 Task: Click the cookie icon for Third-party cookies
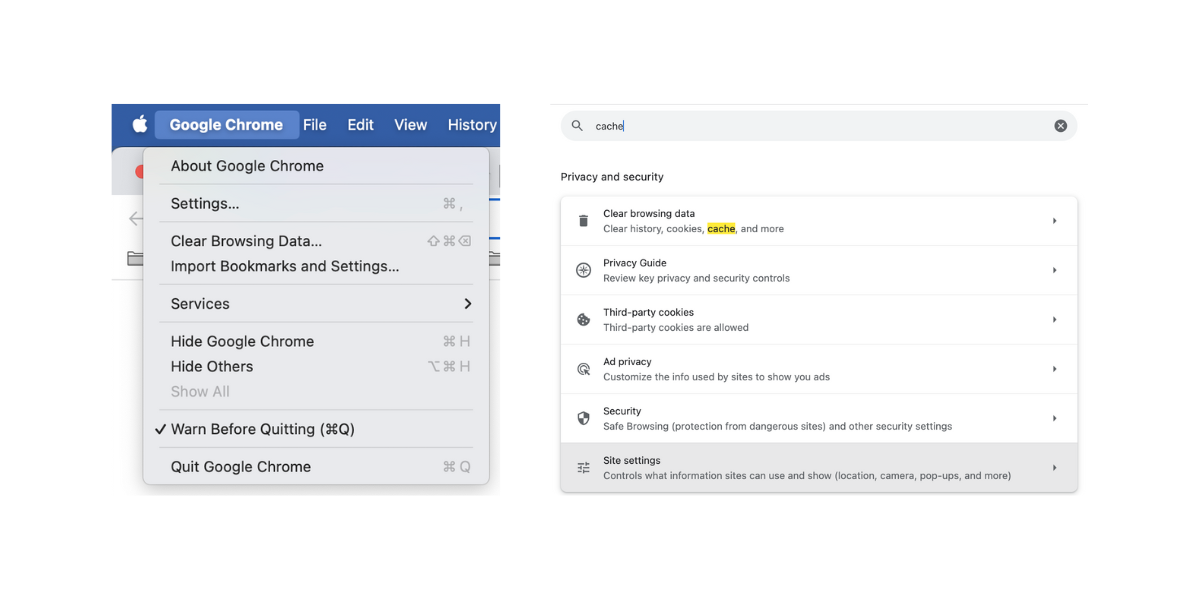[x=584, y=320]
